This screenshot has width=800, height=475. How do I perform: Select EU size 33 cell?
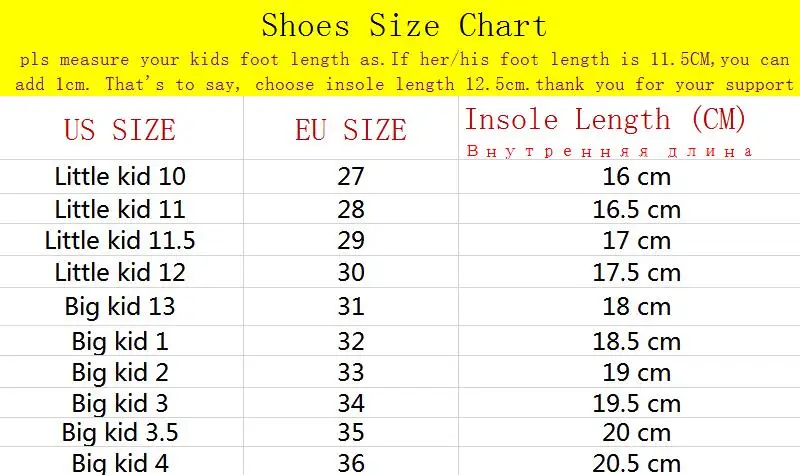coord(351,372)
